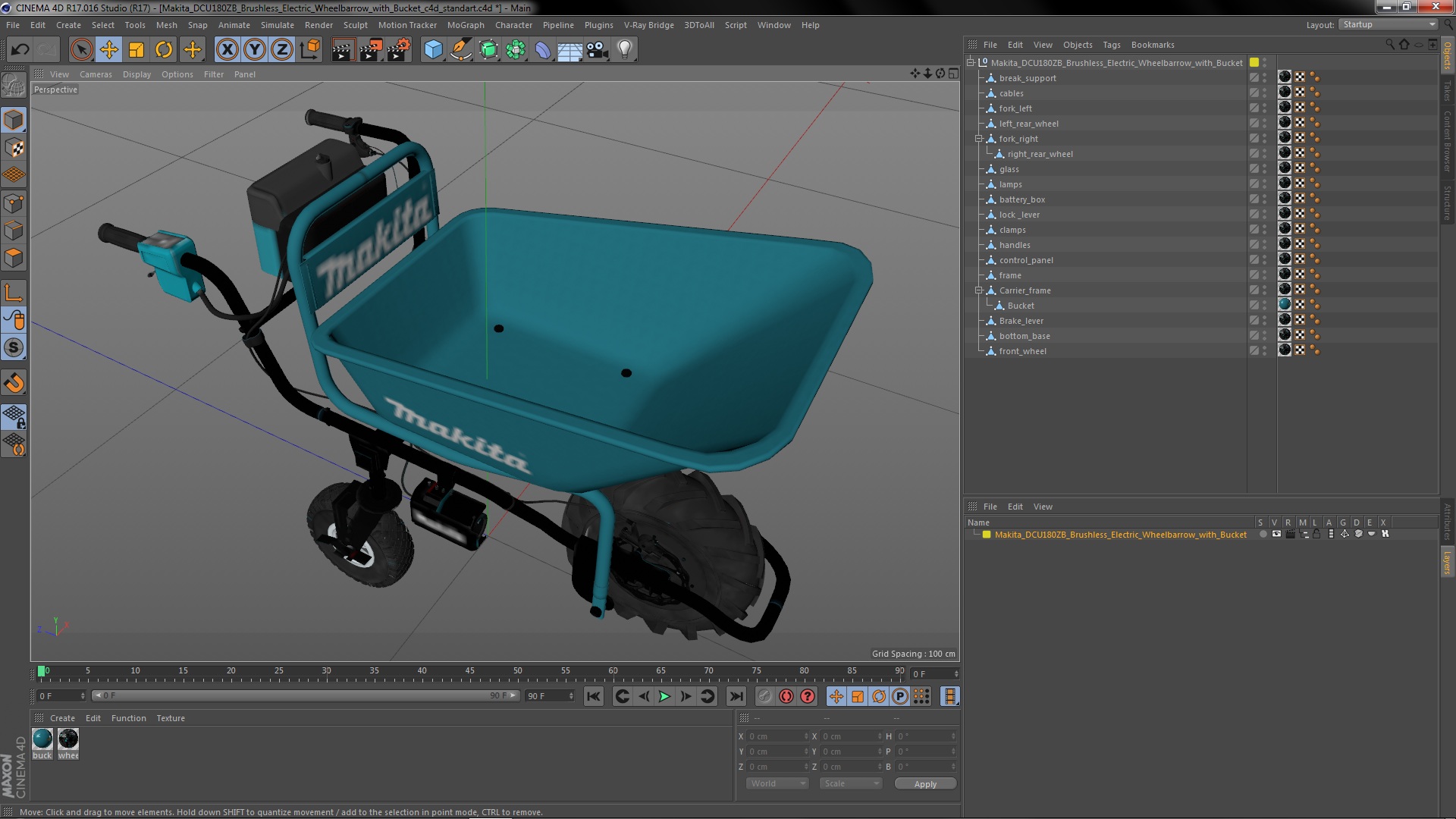
Task: Open Edit Render Settings icon
Action: pos(398,50)
